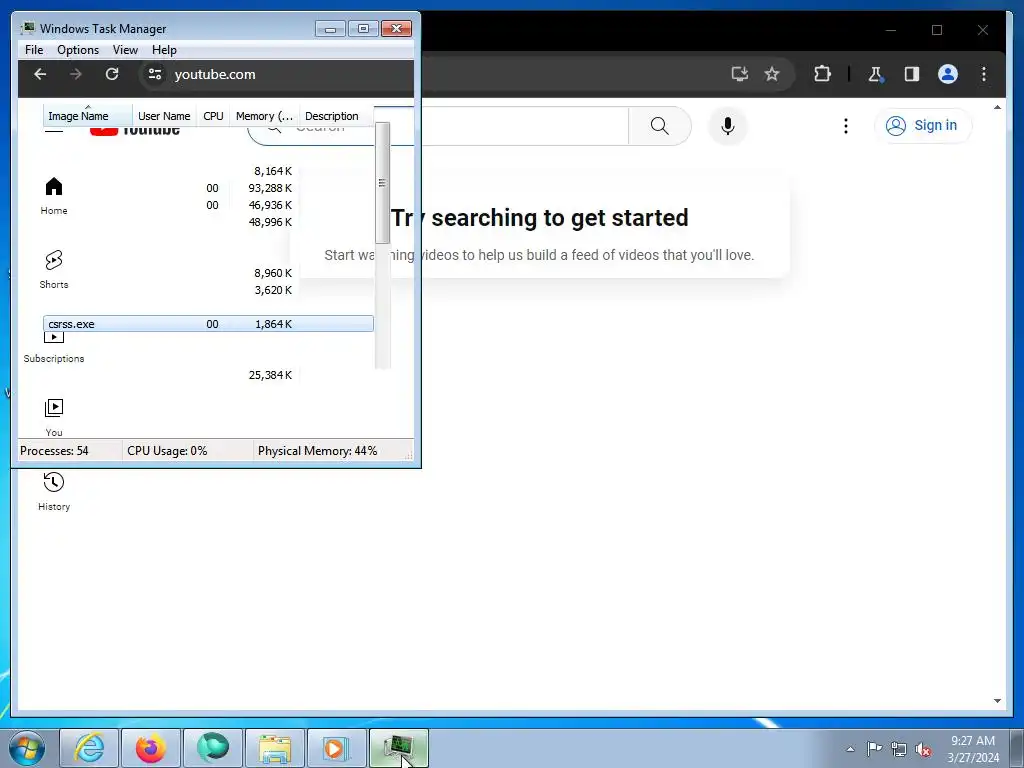
Task: Open Windows Media Player from taskbar
Action: [x=336, y=748]
